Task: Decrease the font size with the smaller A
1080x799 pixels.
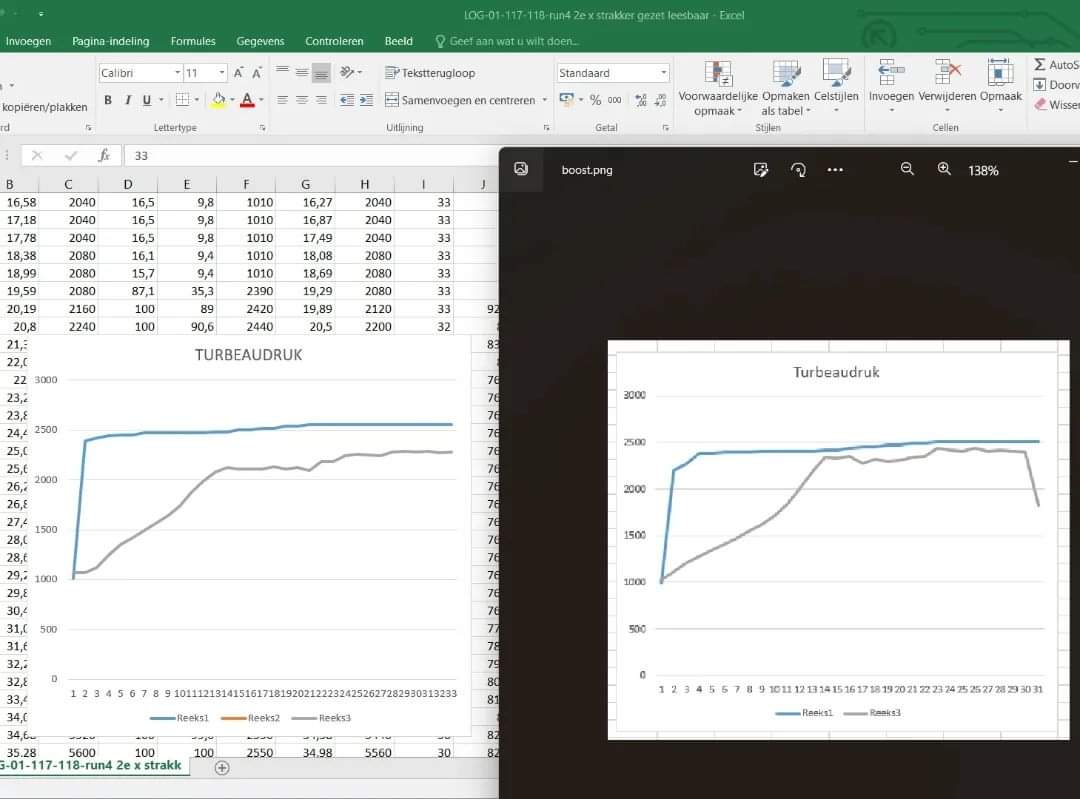Action: tap(256, 73)
